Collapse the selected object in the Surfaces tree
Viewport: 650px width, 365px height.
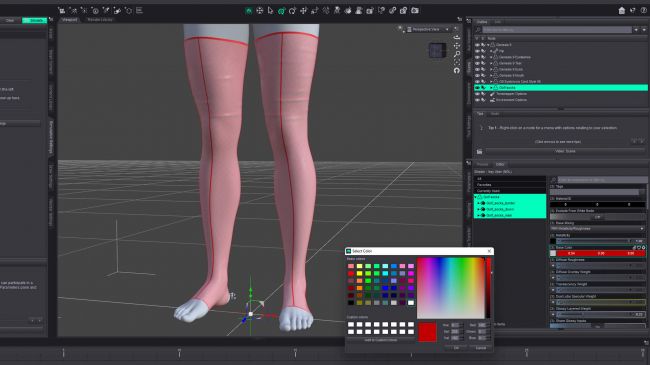pyautogui.click(x=476, y=197)
